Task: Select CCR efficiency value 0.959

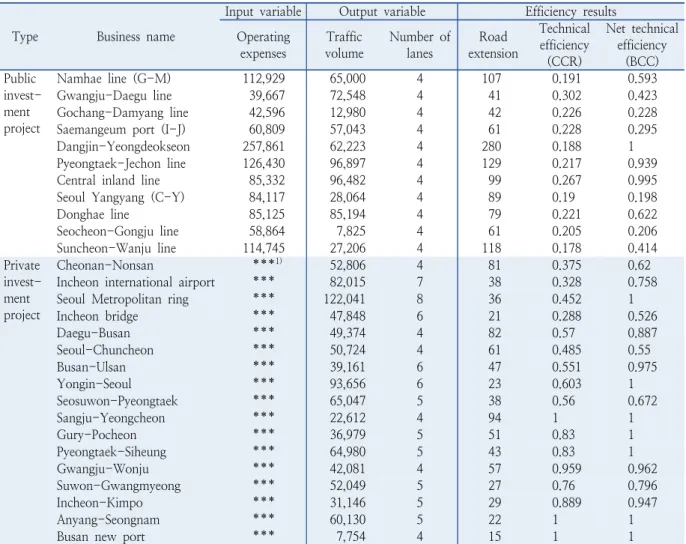Action: click(x=567, y=469)
